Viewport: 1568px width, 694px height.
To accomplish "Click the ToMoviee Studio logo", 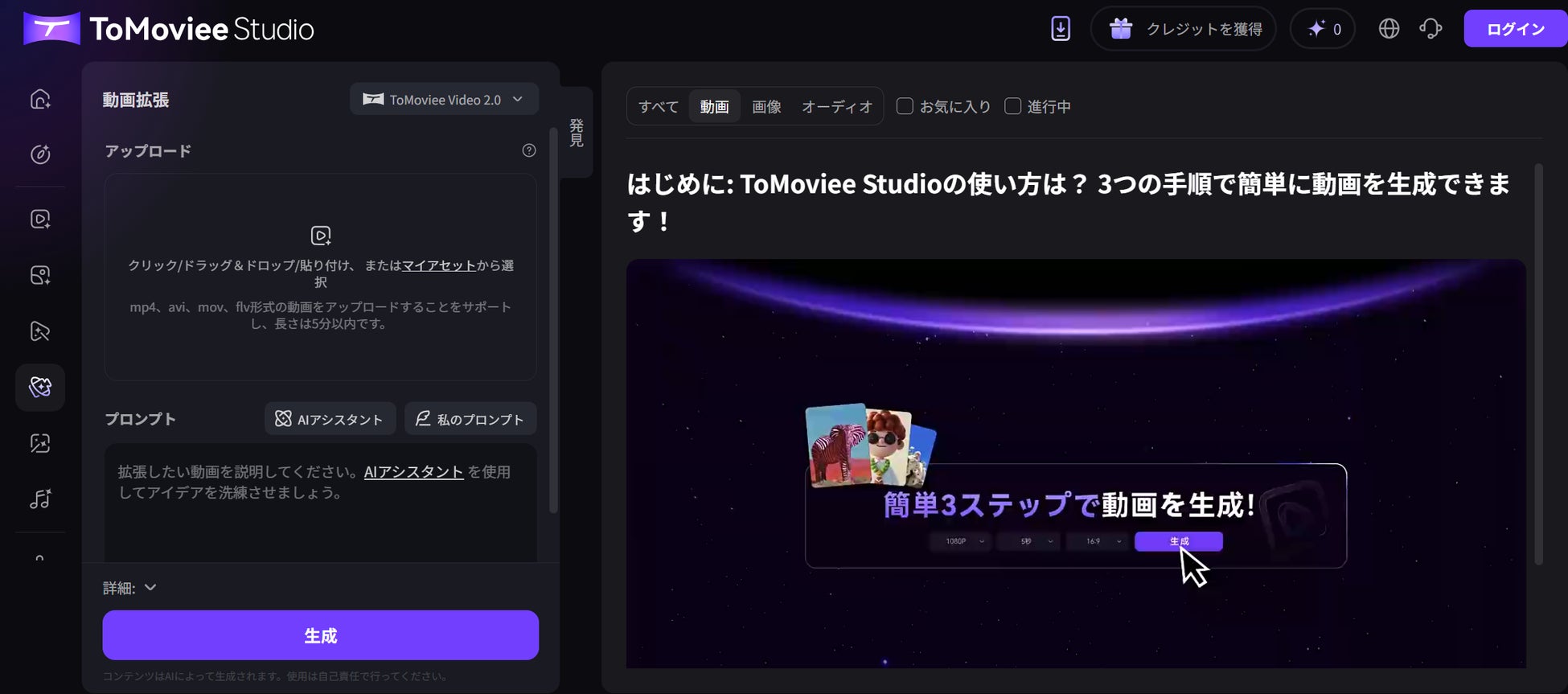I will pyautogui.click(x=169, y=29).
